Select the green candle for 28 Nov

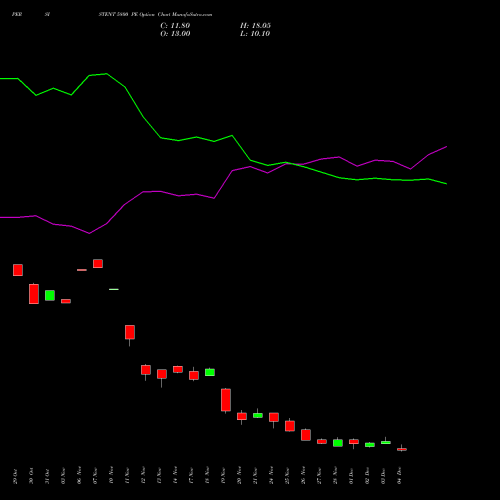338,443
